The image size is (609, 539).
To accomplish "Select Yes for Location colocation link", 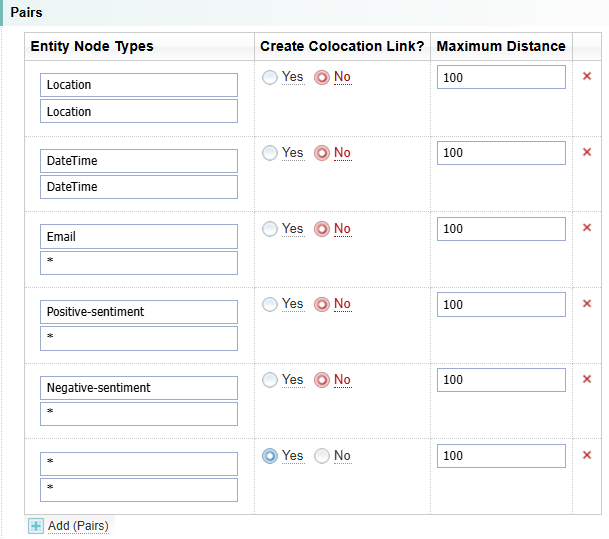I will [x=270, y=77].
